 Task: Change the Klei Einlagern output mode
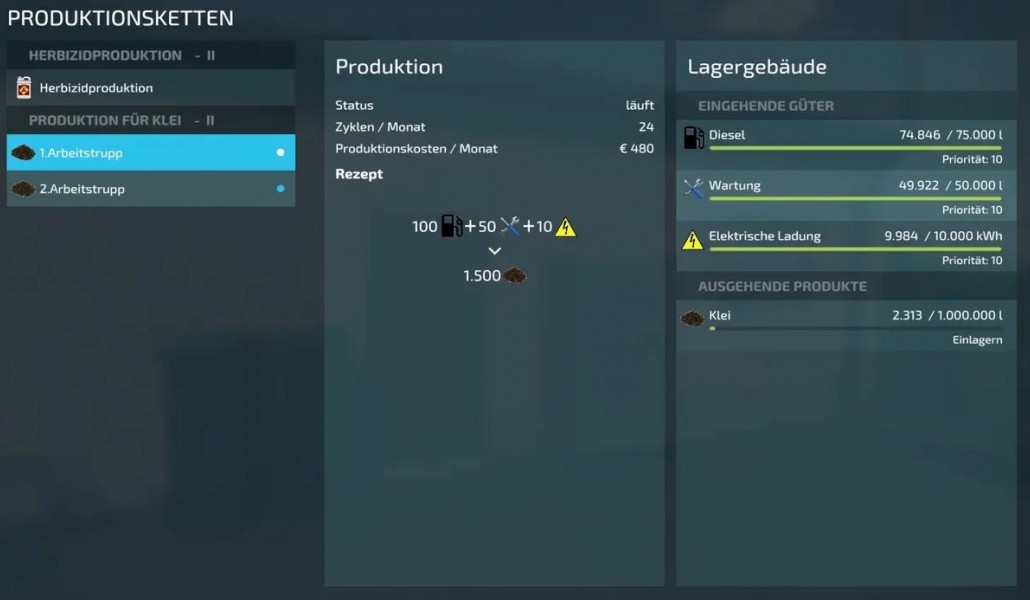coord(977,340)
